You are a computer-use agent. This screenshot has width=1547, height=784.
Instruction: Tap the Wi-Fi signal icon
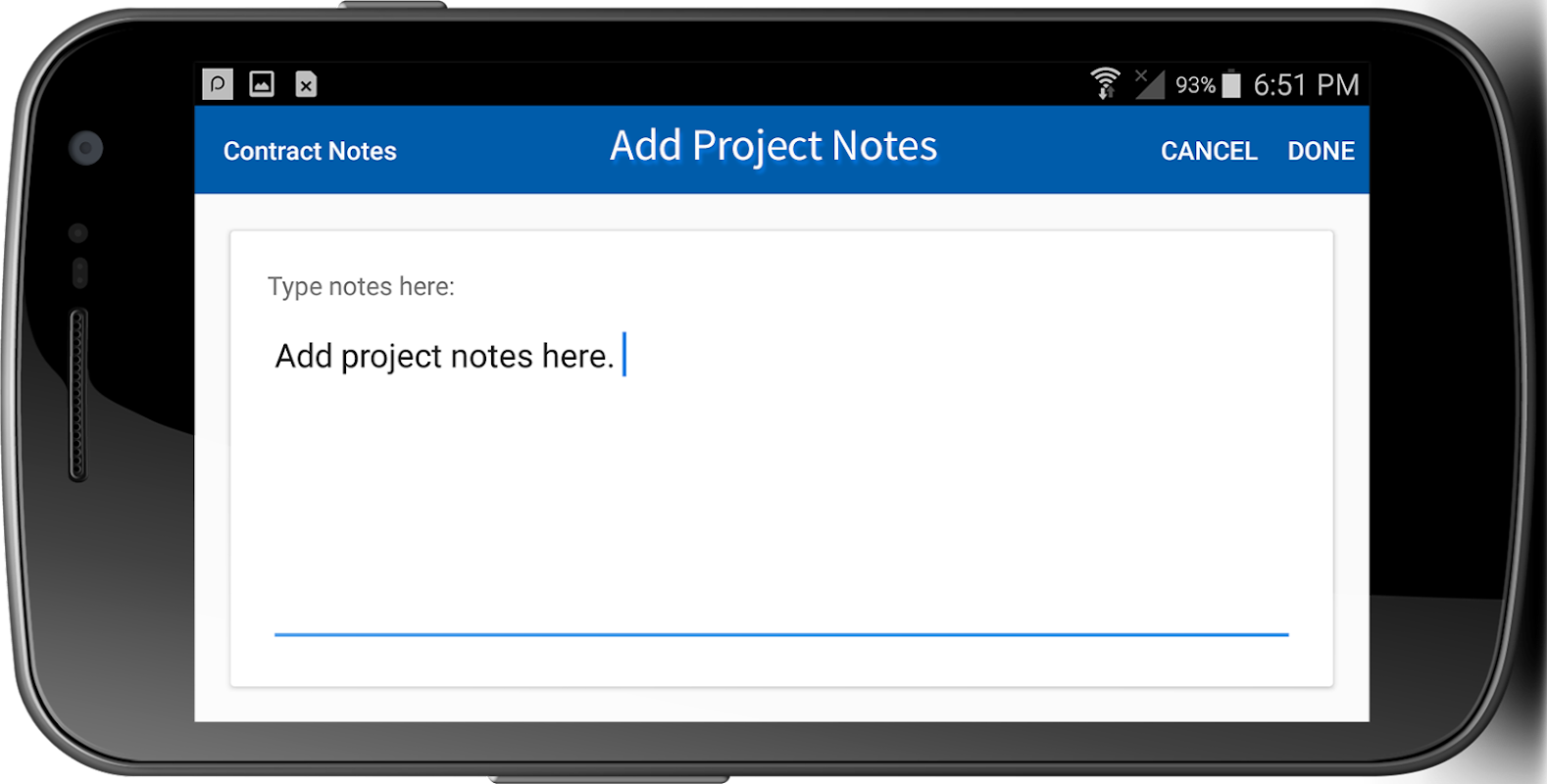point(1106,84)
